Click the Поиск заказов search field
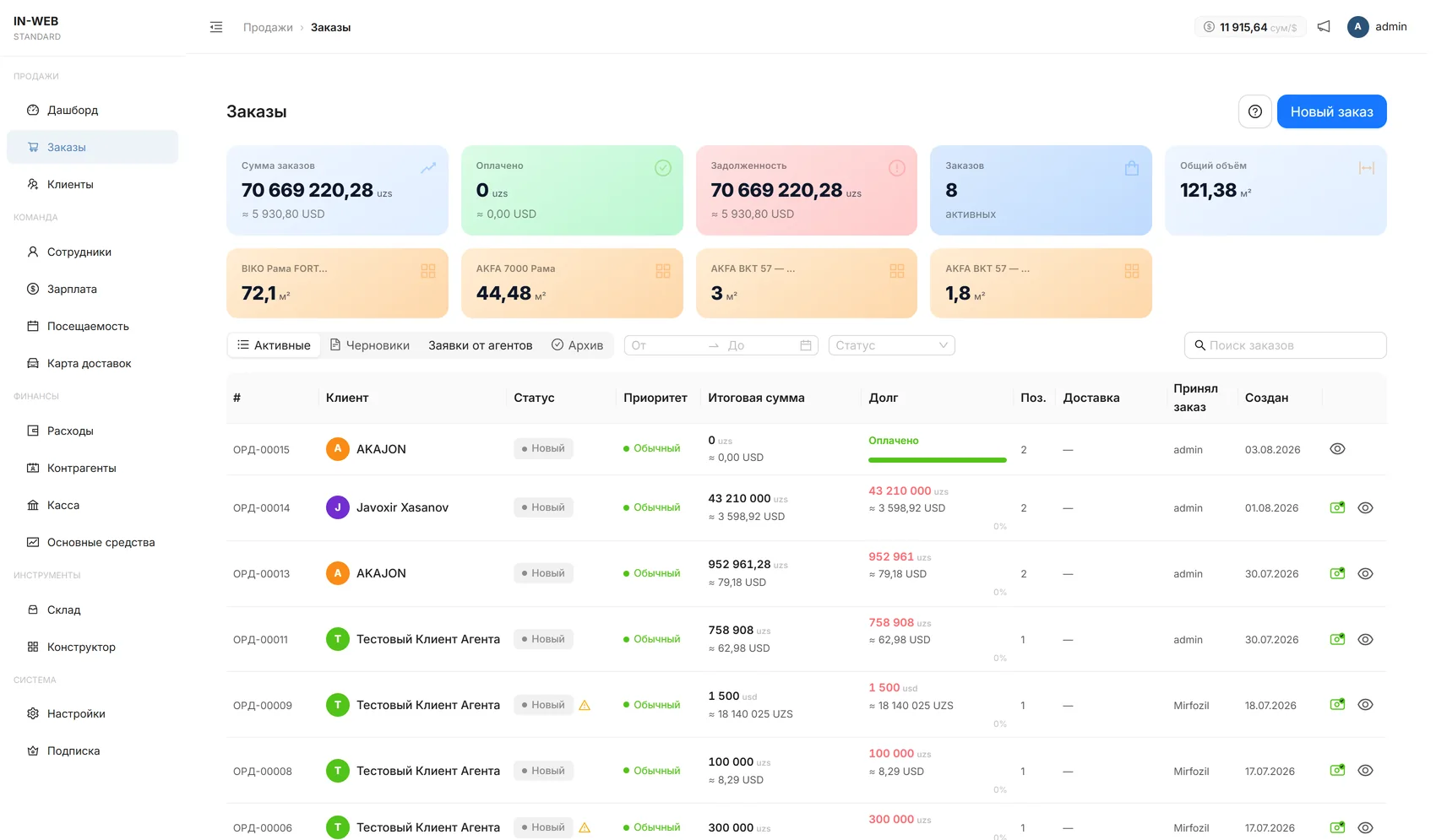This screenshot has height=840, width=1436. pos(1285,345)
